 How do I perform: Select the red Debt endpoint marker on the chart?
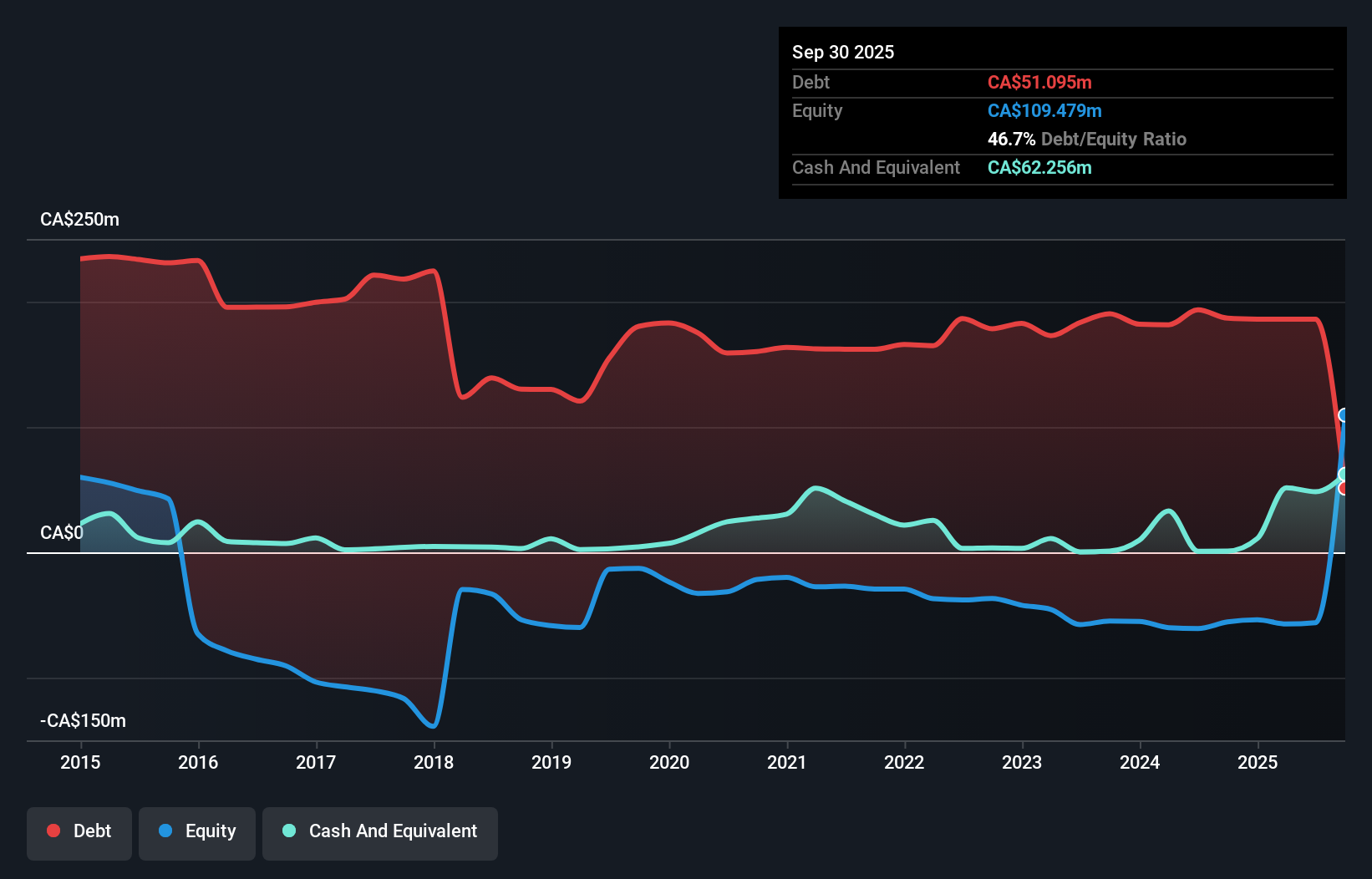[1343, 487]
